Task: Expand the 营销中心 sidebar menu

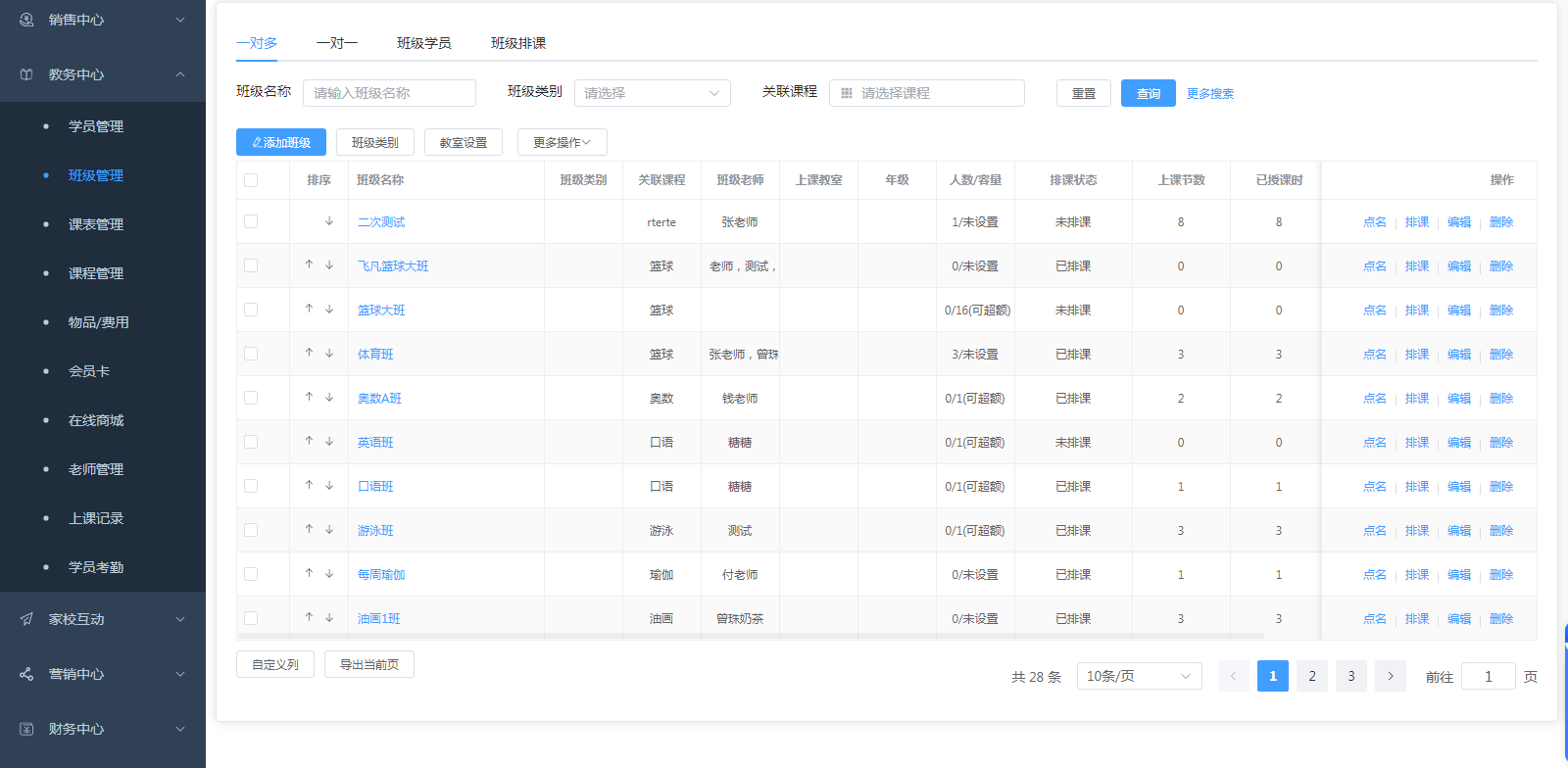Action: click(x=180, y=674)
